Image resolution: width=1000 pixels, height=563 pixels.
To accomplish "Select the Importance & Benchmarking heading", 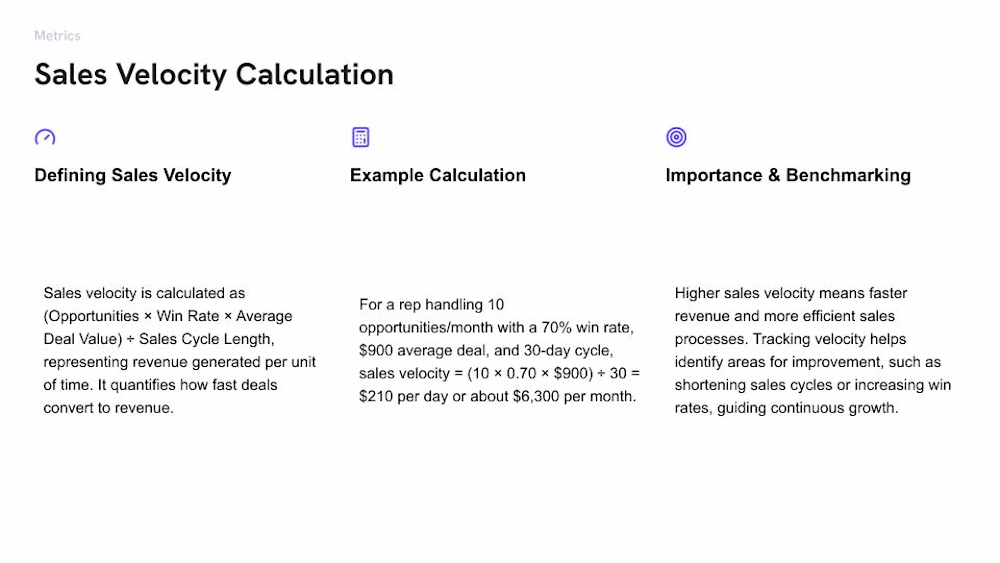I will pos(788,175).
